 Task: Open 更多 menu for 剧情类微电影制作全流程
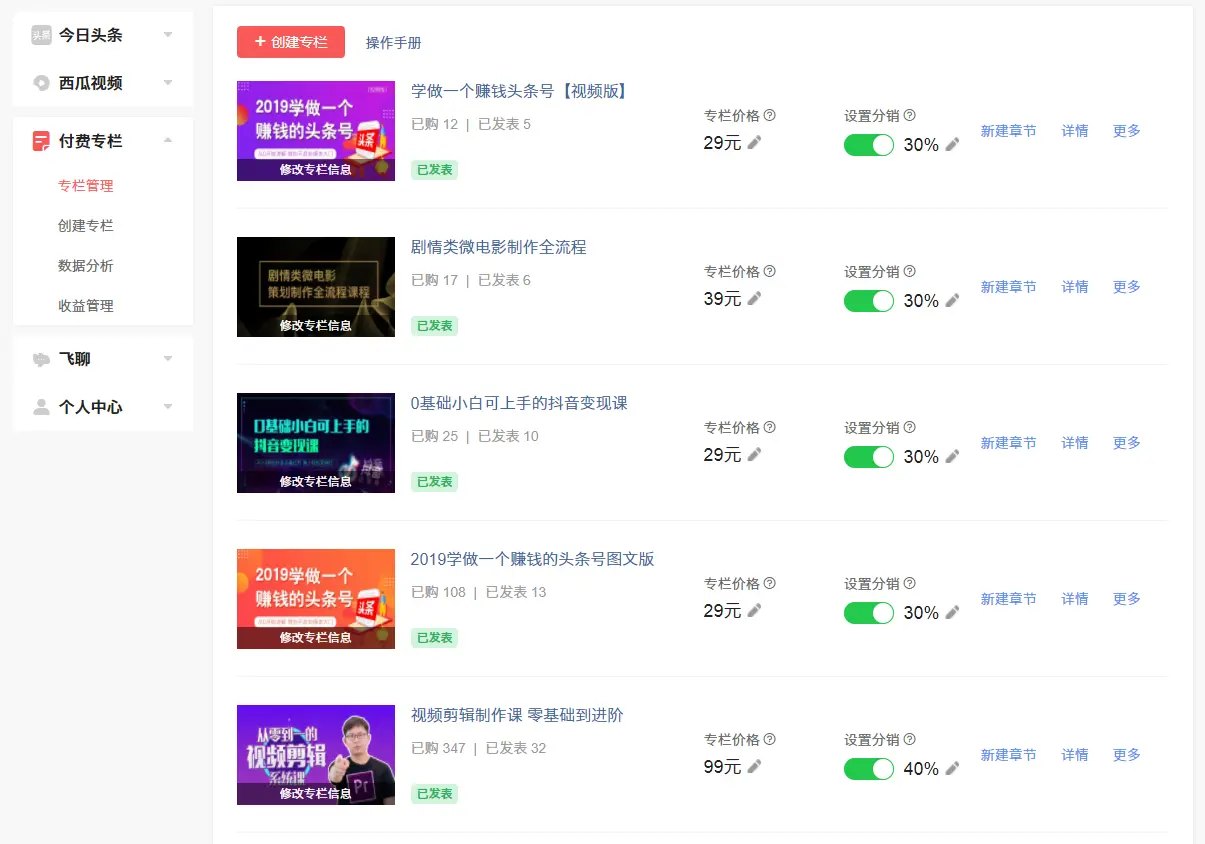pyautogui.click(x=1127, y=287)
